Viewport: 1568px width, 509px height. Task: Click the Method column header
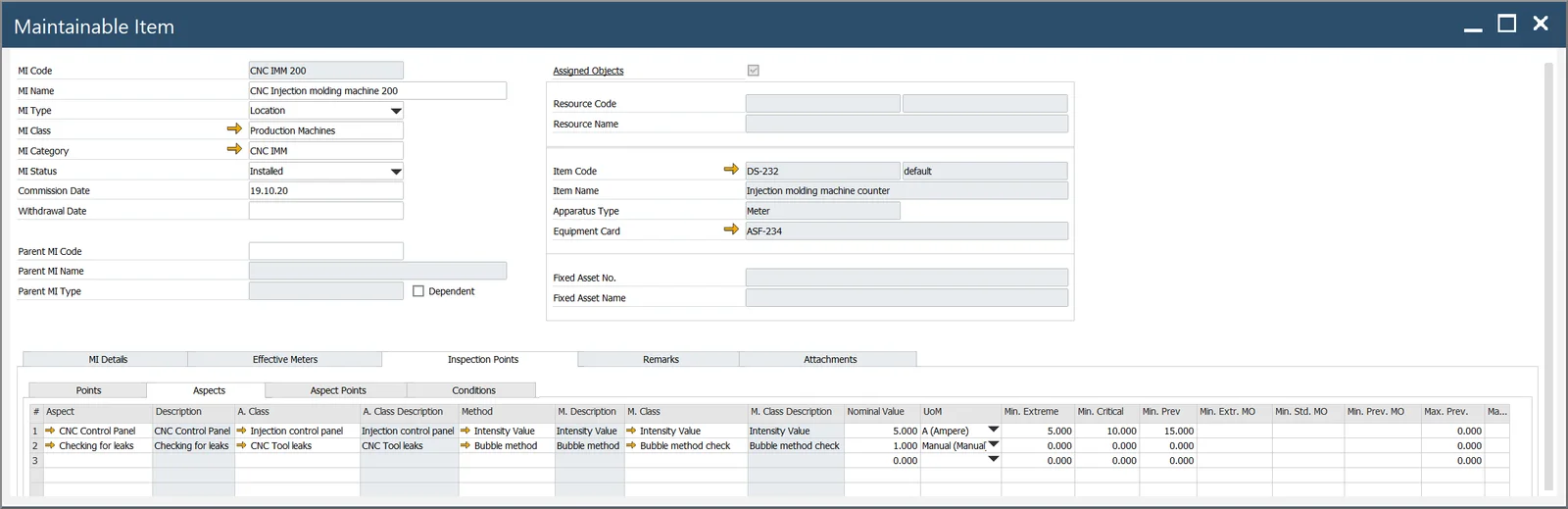[507, 412]
